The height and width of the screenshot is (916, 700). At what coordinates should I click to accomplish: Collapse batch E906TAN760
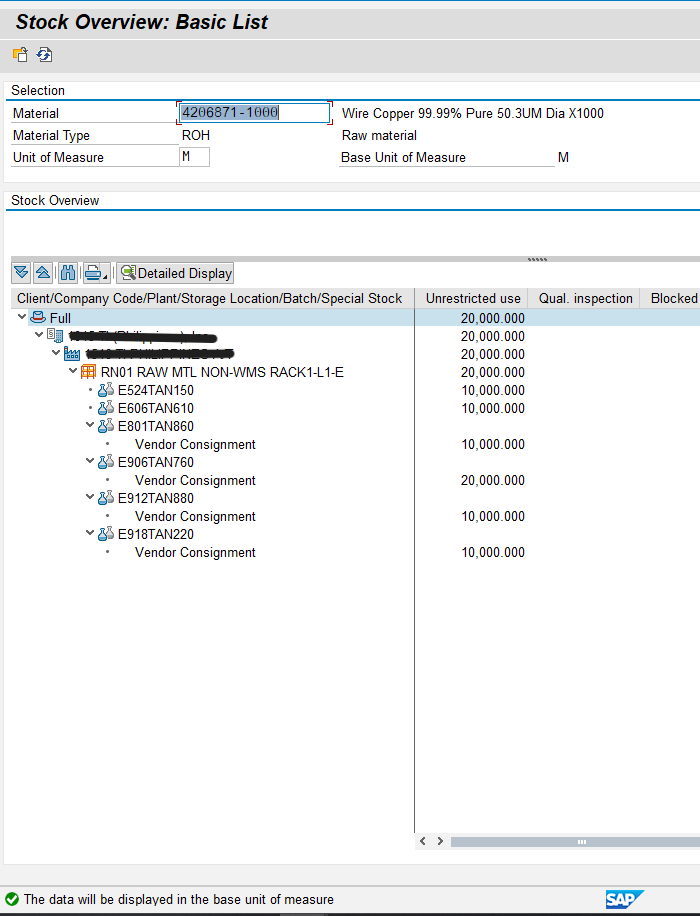point(90,461)
